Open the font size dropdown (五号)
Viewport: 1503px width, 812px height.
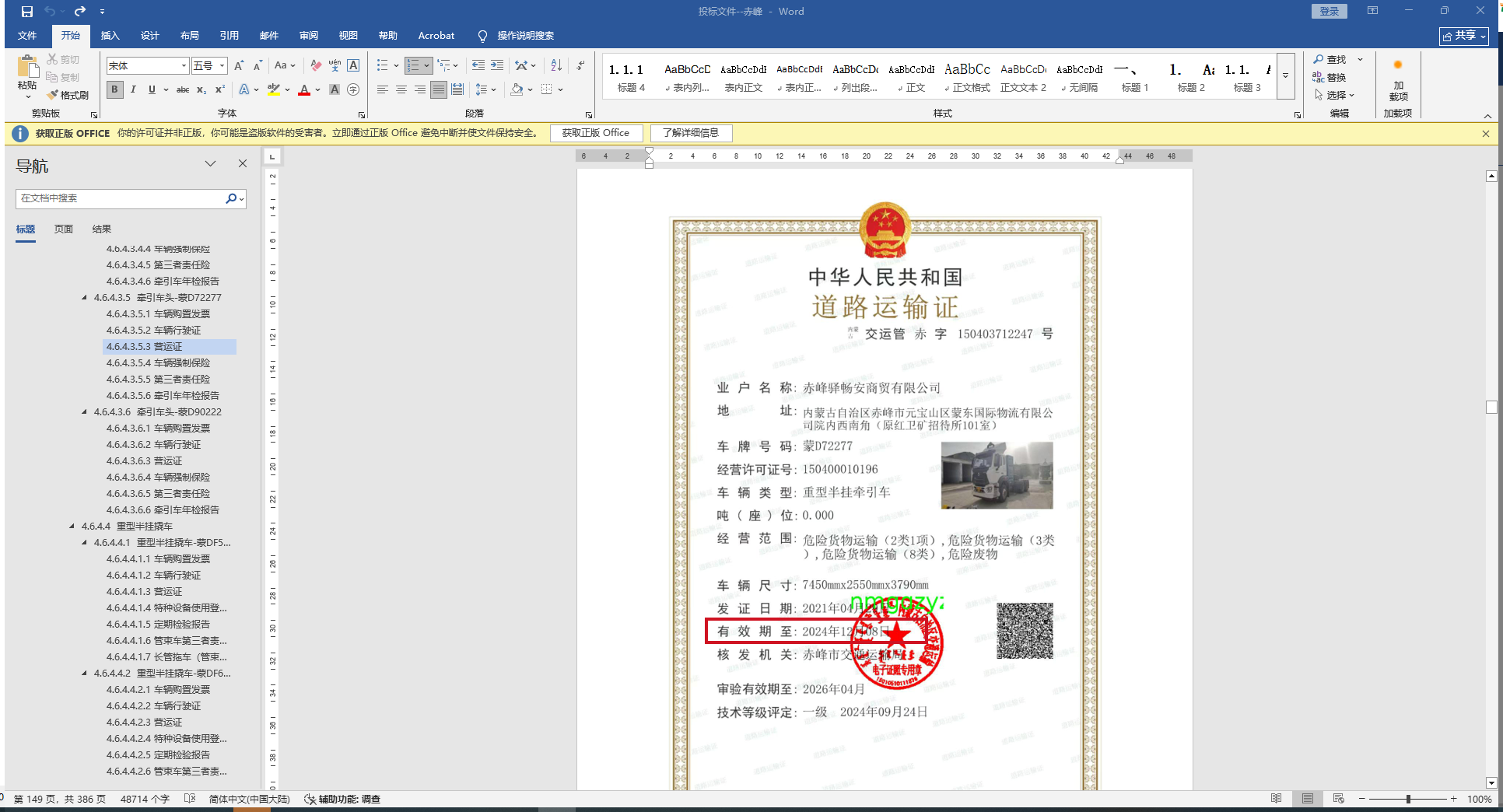click(x=222, y=66)
